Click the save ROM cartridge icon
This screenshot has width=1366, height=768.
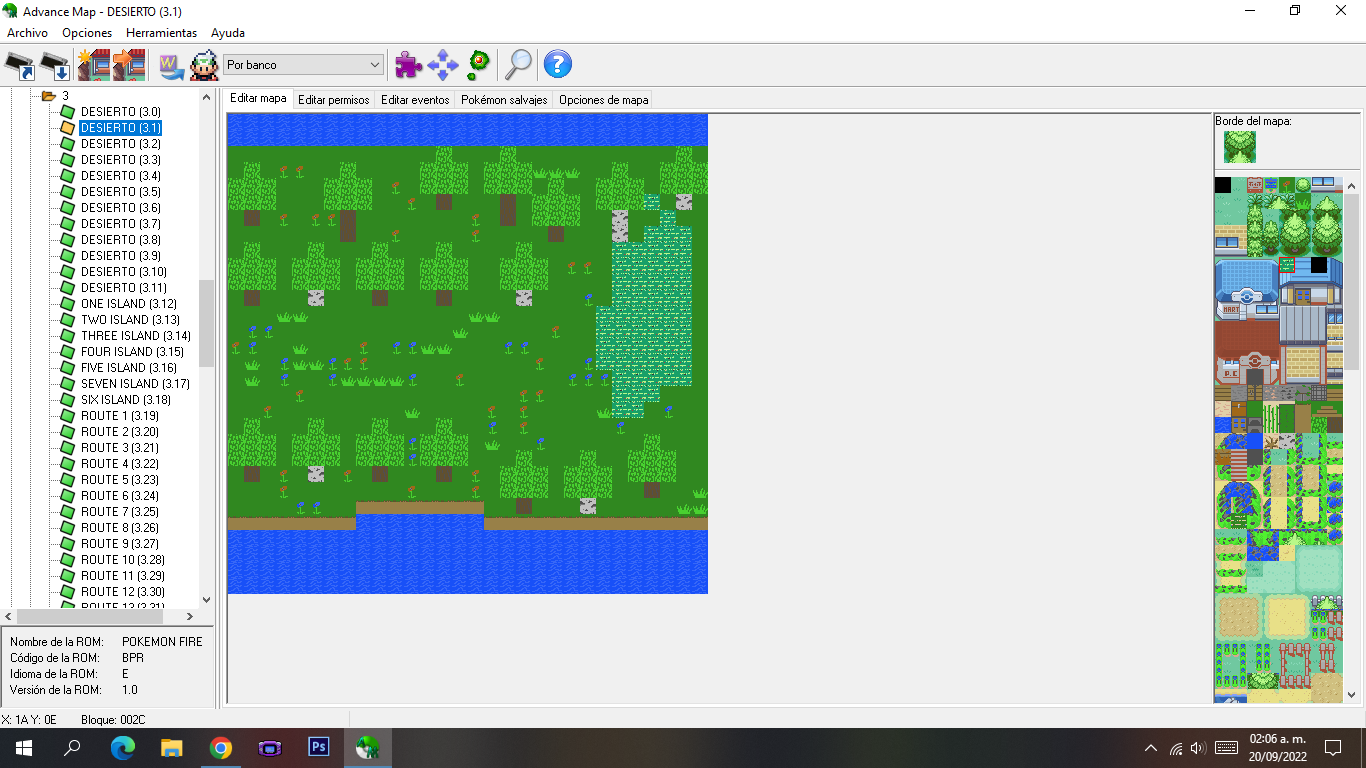point(55,65)
